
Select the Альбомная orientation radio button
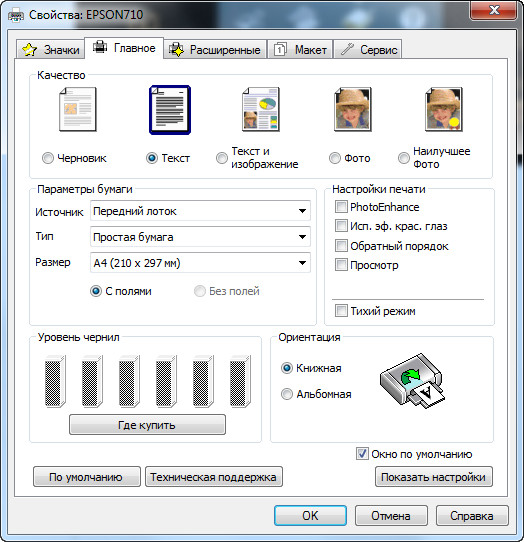[287, 394]
